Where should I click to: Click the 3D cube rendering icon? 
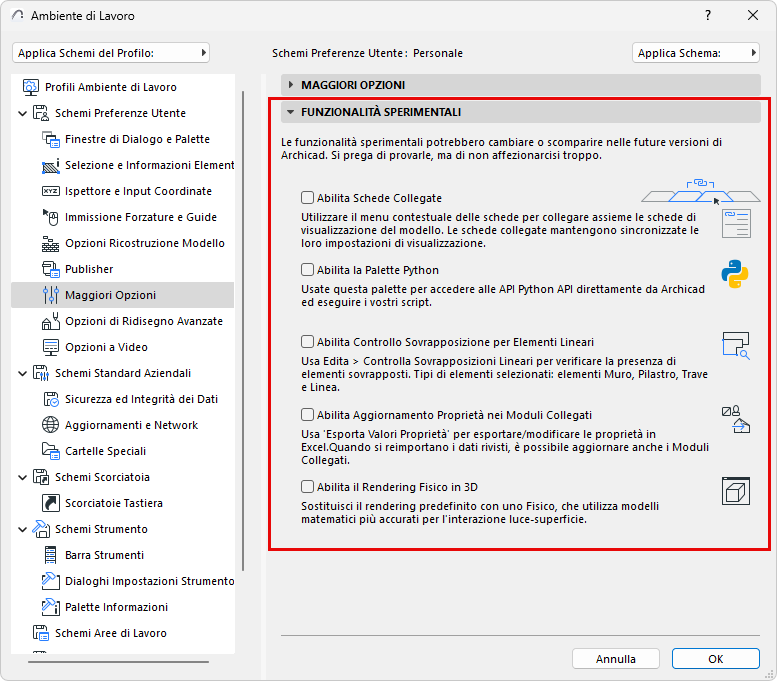point(736,491)
